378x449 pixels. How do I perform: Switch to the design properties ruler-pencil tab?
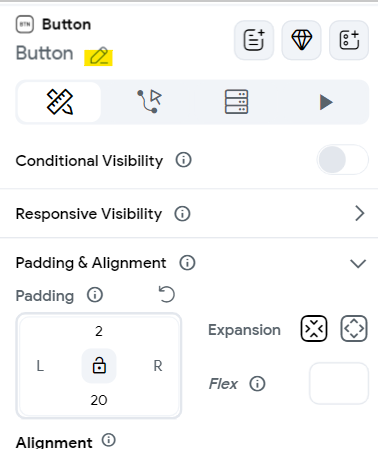coord(59,102)
